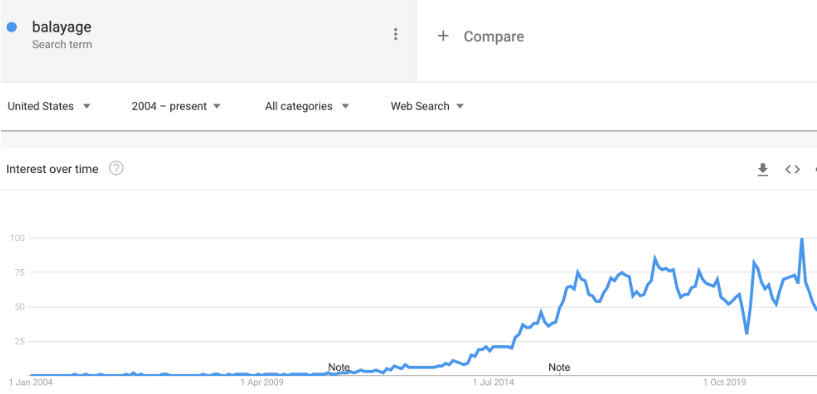Click the Note marker near 2016 on chart
The width and height of the screenshot is (817, 394).
[559, 367]
